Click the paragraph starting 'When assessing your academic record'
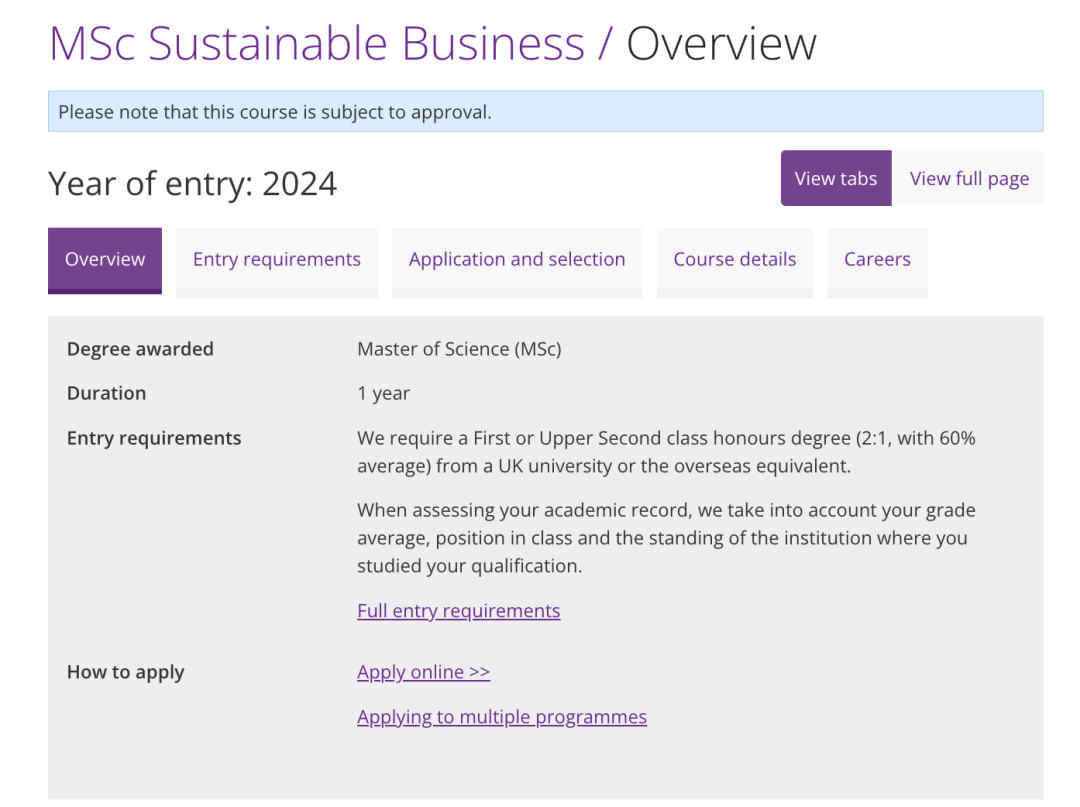The image size is (1080, 807). tap(665, 538)
